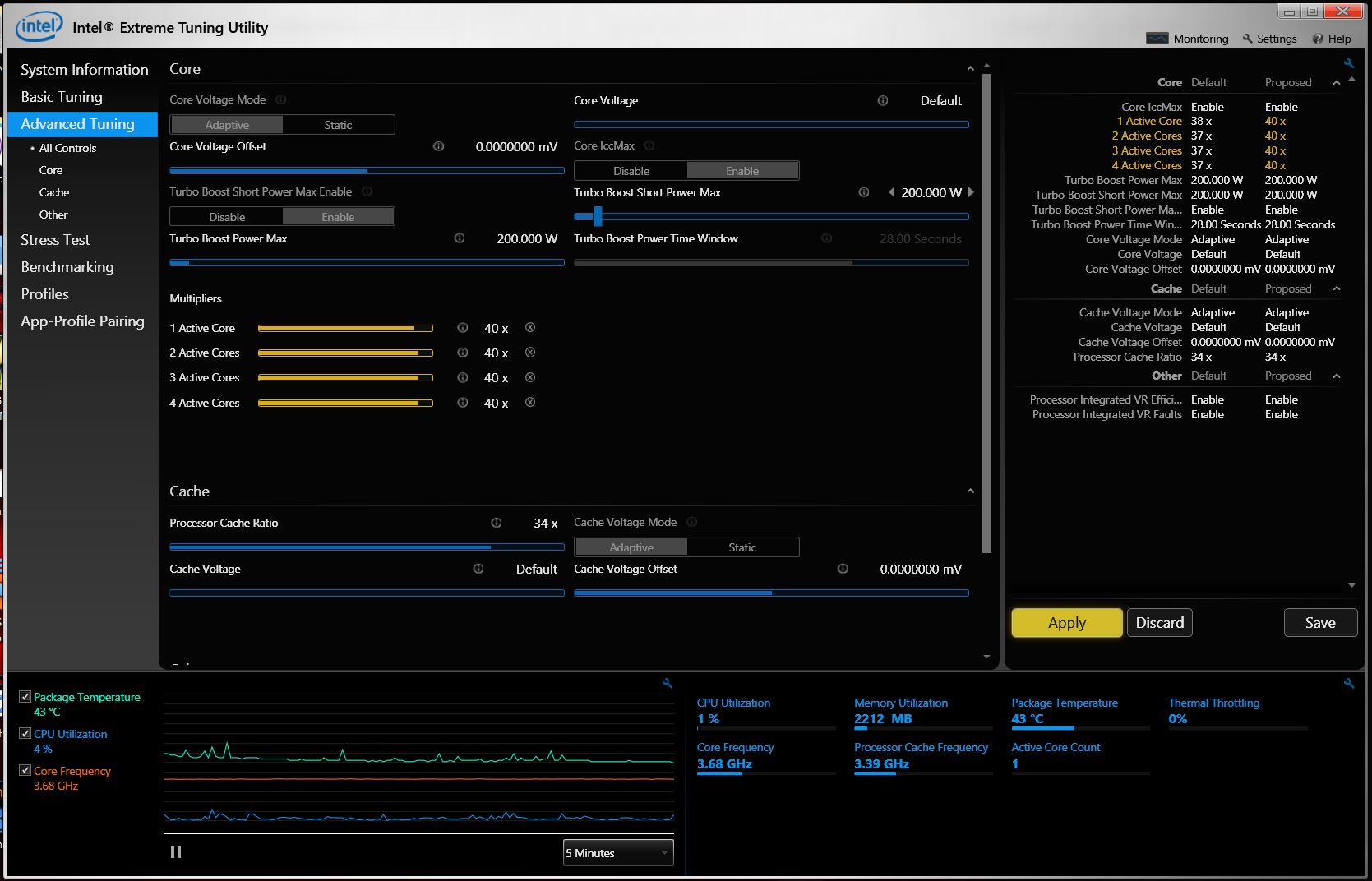Open Basic Tuning page
This screenshot has width=1372, height=881.
(x=62, y=97)
